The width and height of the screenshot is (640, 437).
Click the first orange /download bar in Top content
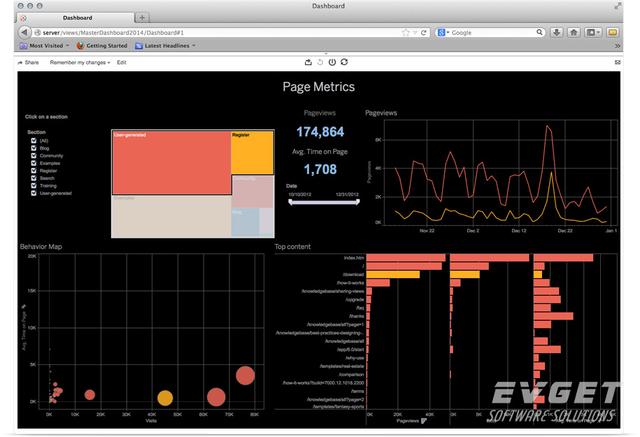click(x=393, y=275)
